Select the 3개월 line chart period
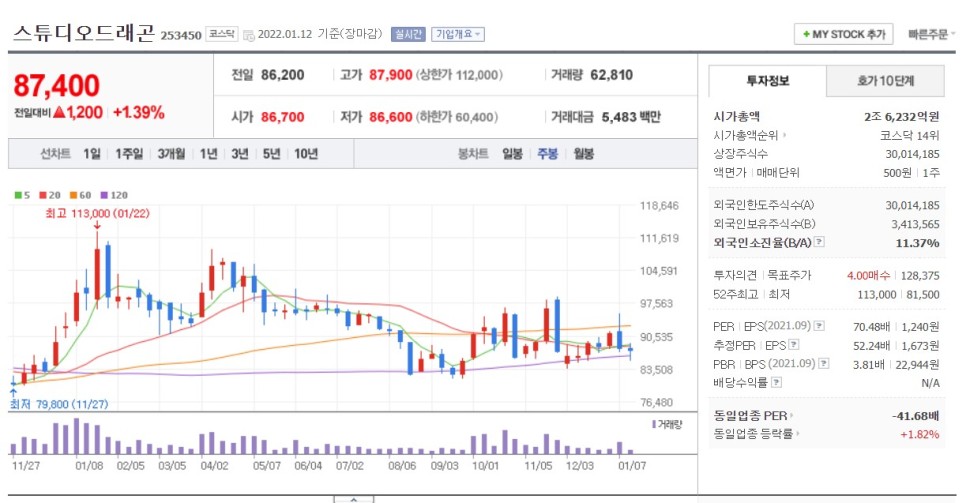966x503 pixels. (x=171, y=153)
